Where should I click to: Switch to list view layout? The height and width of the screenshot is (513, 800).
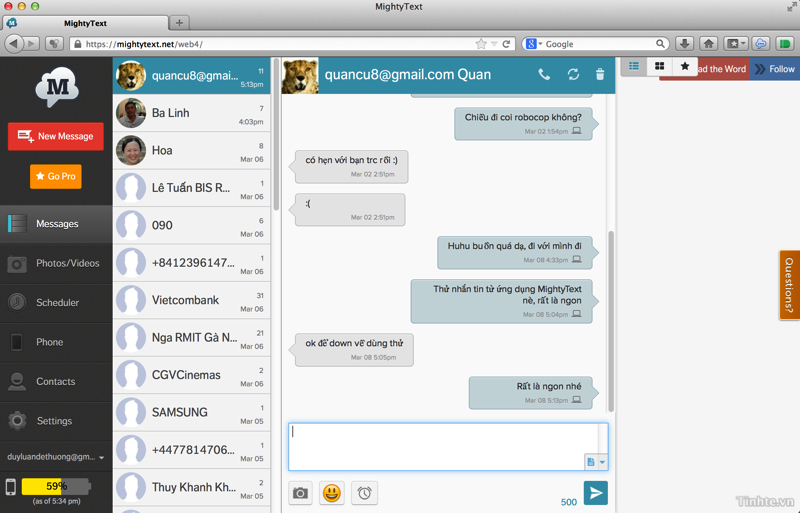[634, 67]
